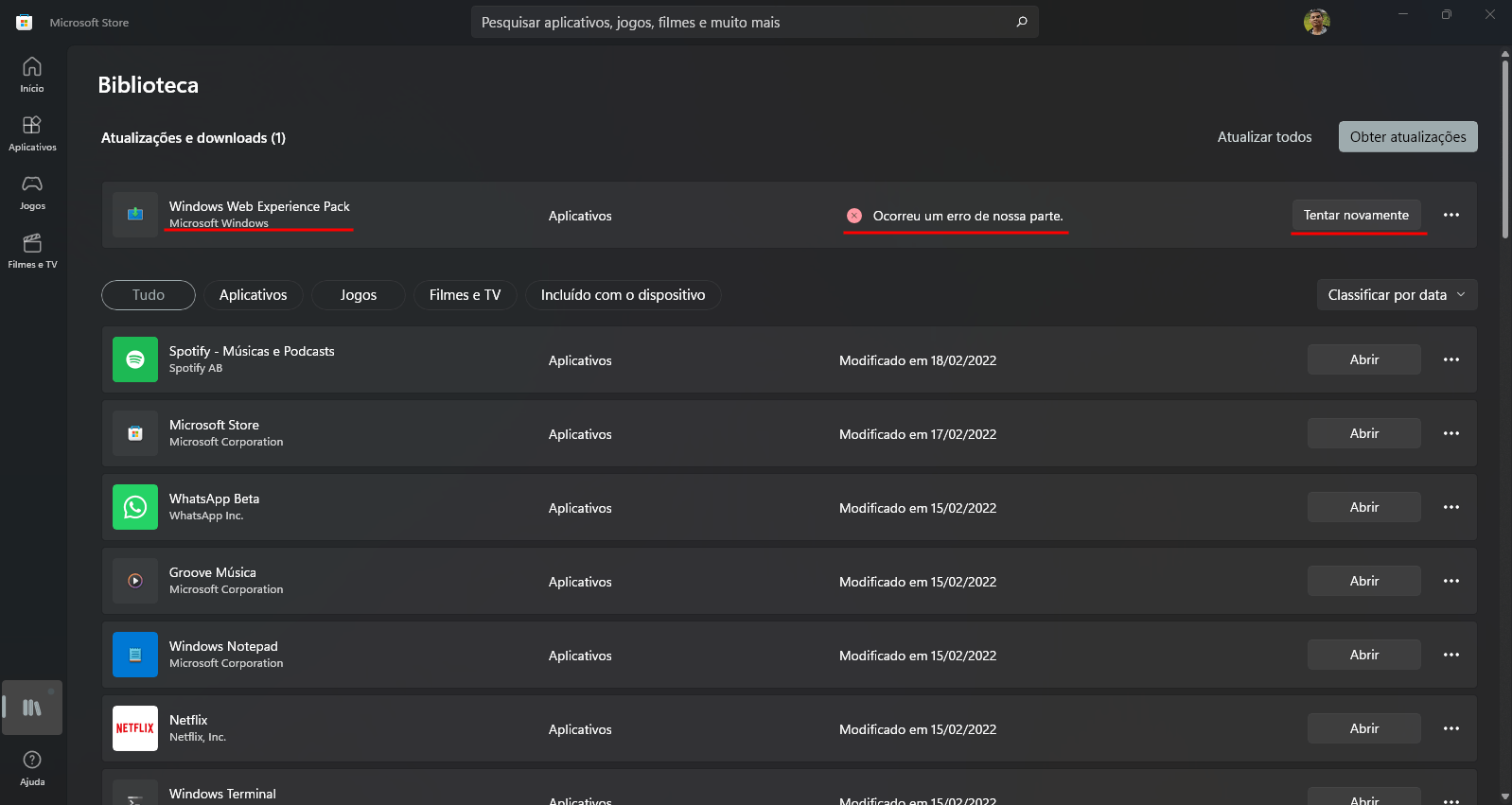Viewport: 1512px width, 805px height.
Task: Click 'Atualizações e downloads (1)' heading
Action: tap(193, 138)
